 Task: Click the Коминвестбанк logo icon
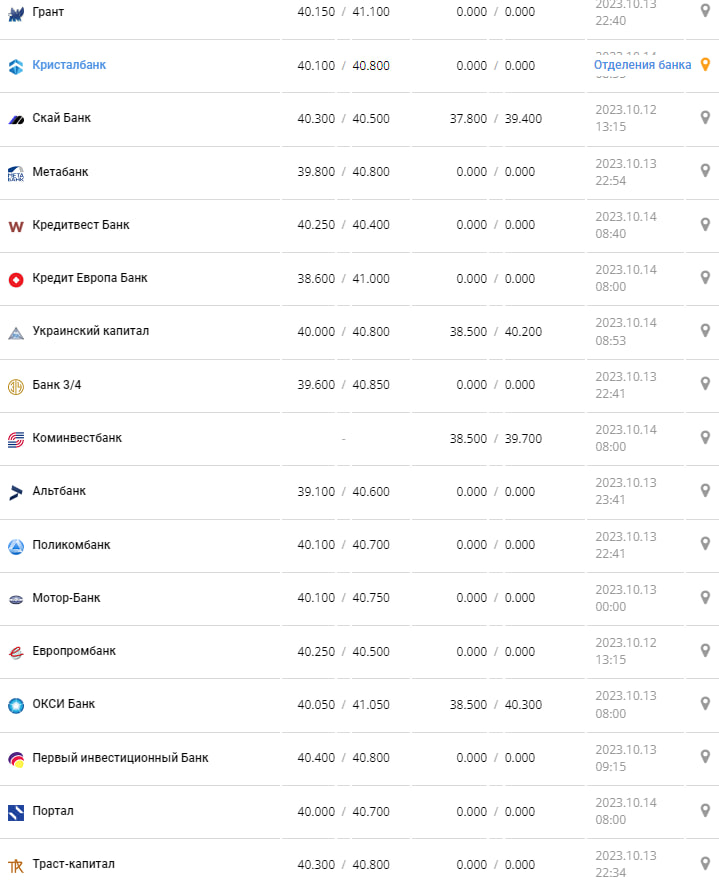pyautogui.click(x=16, y=439)
